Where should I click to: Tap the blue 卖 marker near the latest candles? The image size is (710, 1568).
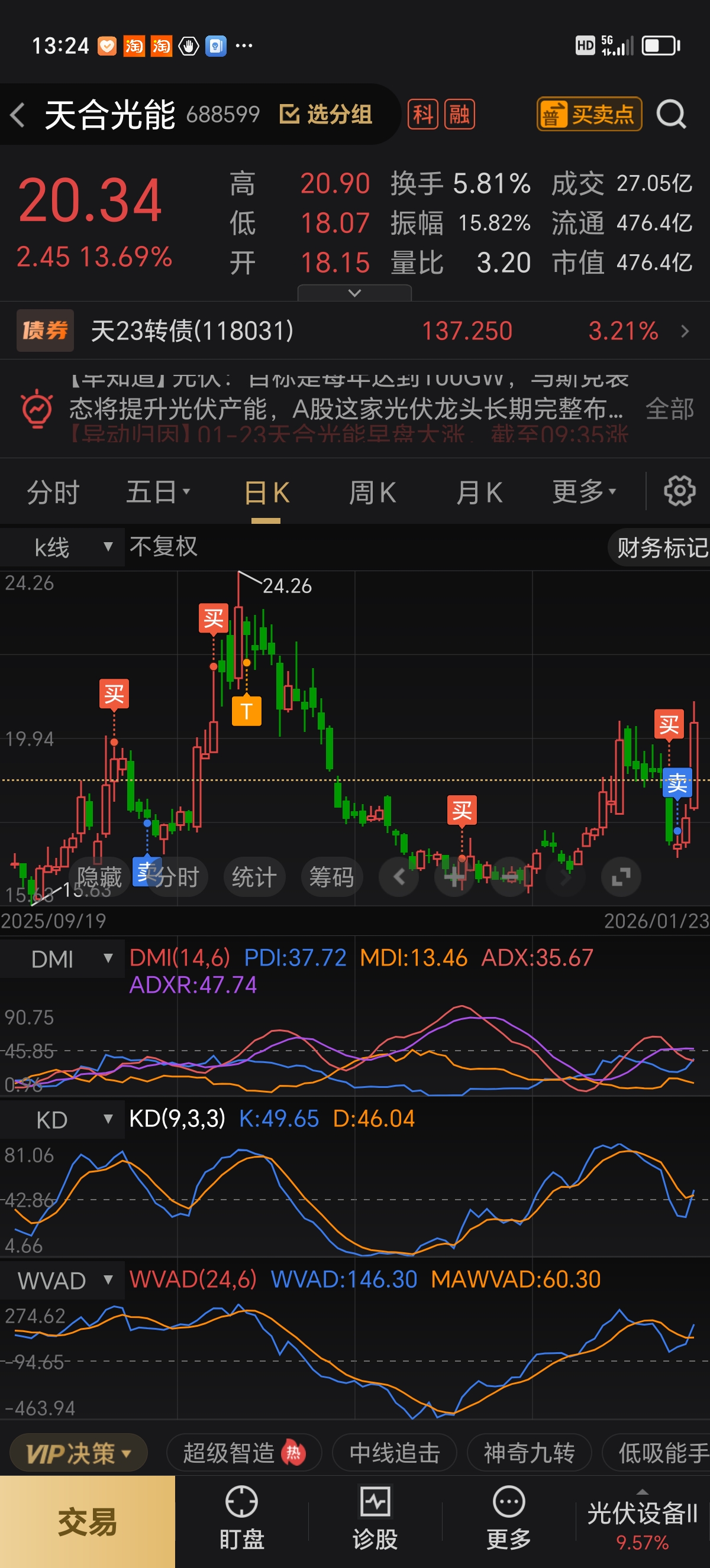click(677, 783)
